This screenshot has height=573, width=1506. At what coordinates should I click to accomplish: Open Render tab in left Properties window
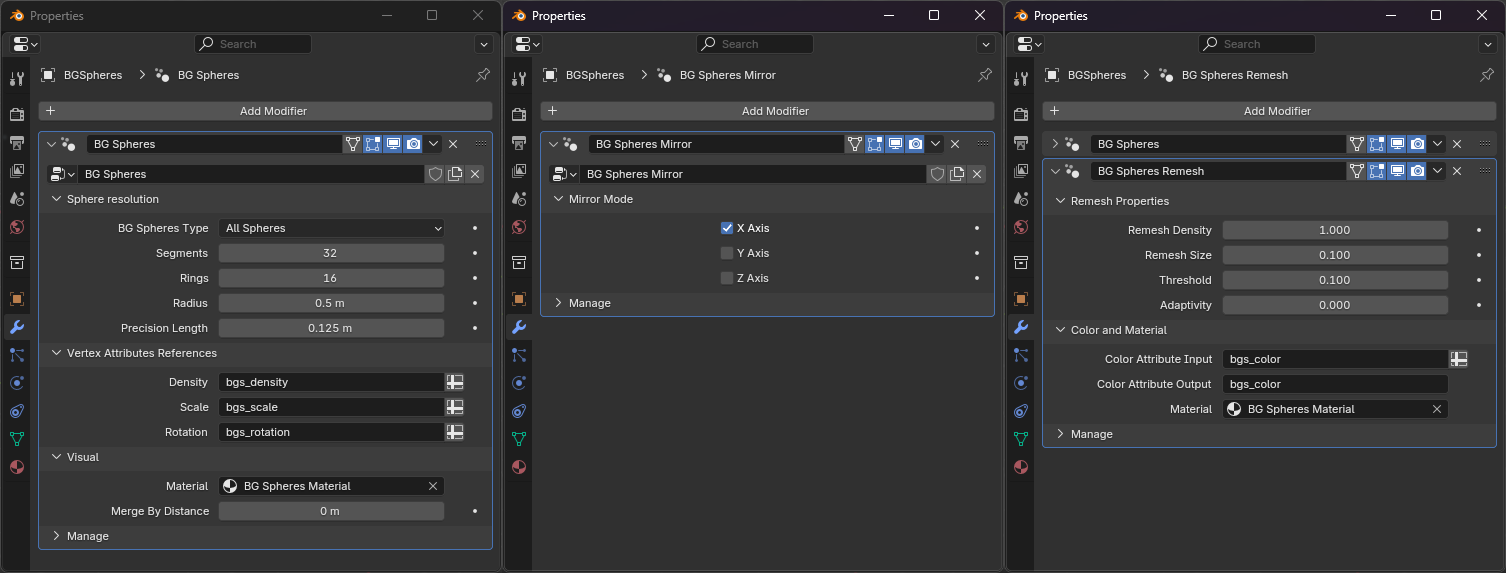pyautogui.click(x=16, y=114)
